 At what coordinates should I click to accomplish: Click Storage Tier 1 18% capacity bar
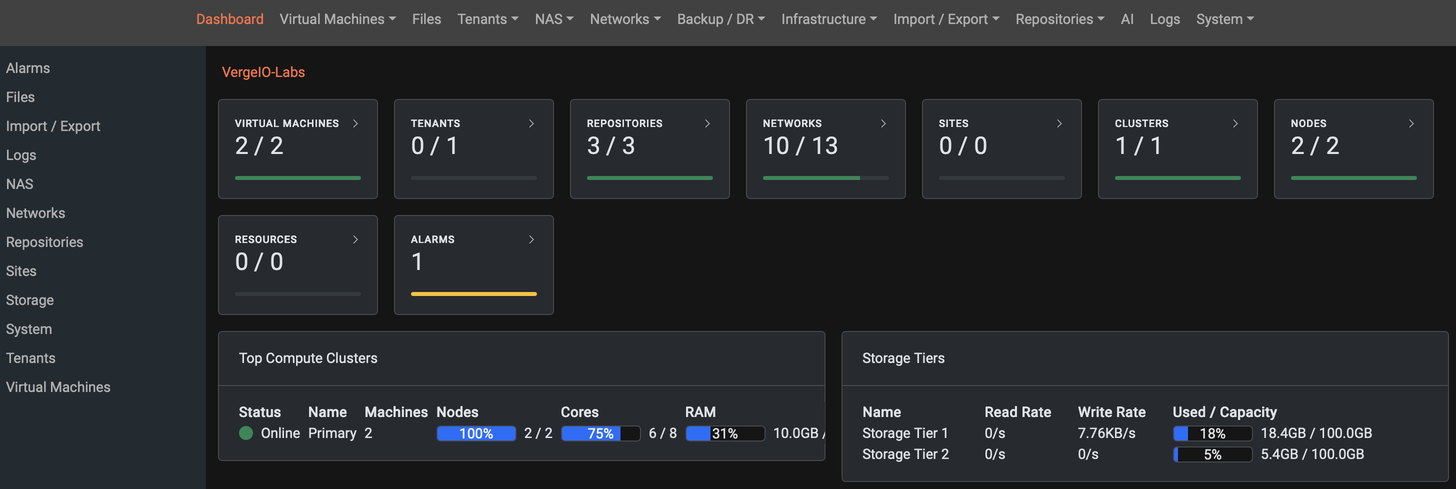click(1212, 433)
